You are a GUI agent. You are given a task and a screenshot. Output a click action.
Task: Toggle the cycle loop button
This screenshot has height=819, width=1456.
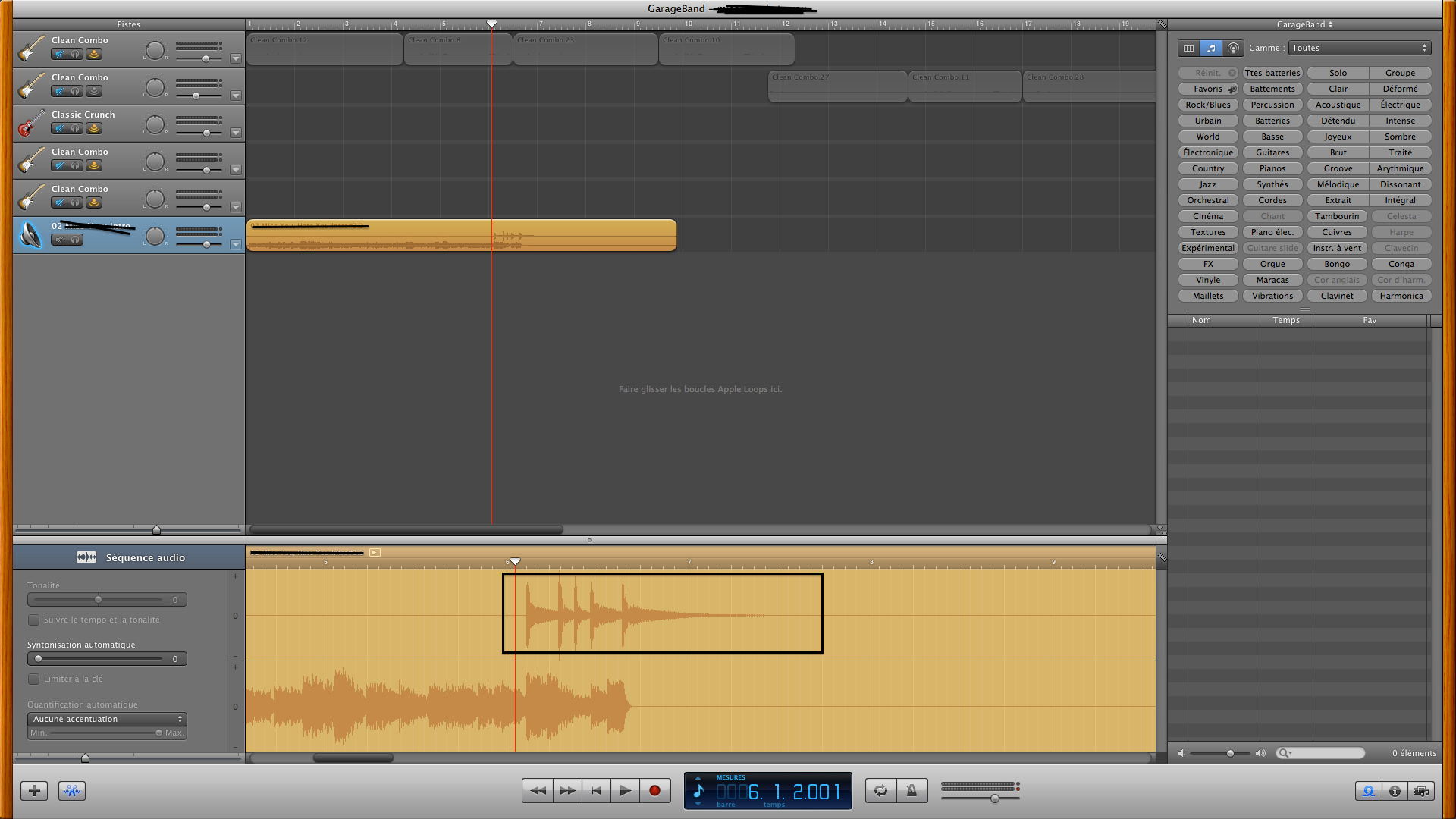[x=880, y=791]
